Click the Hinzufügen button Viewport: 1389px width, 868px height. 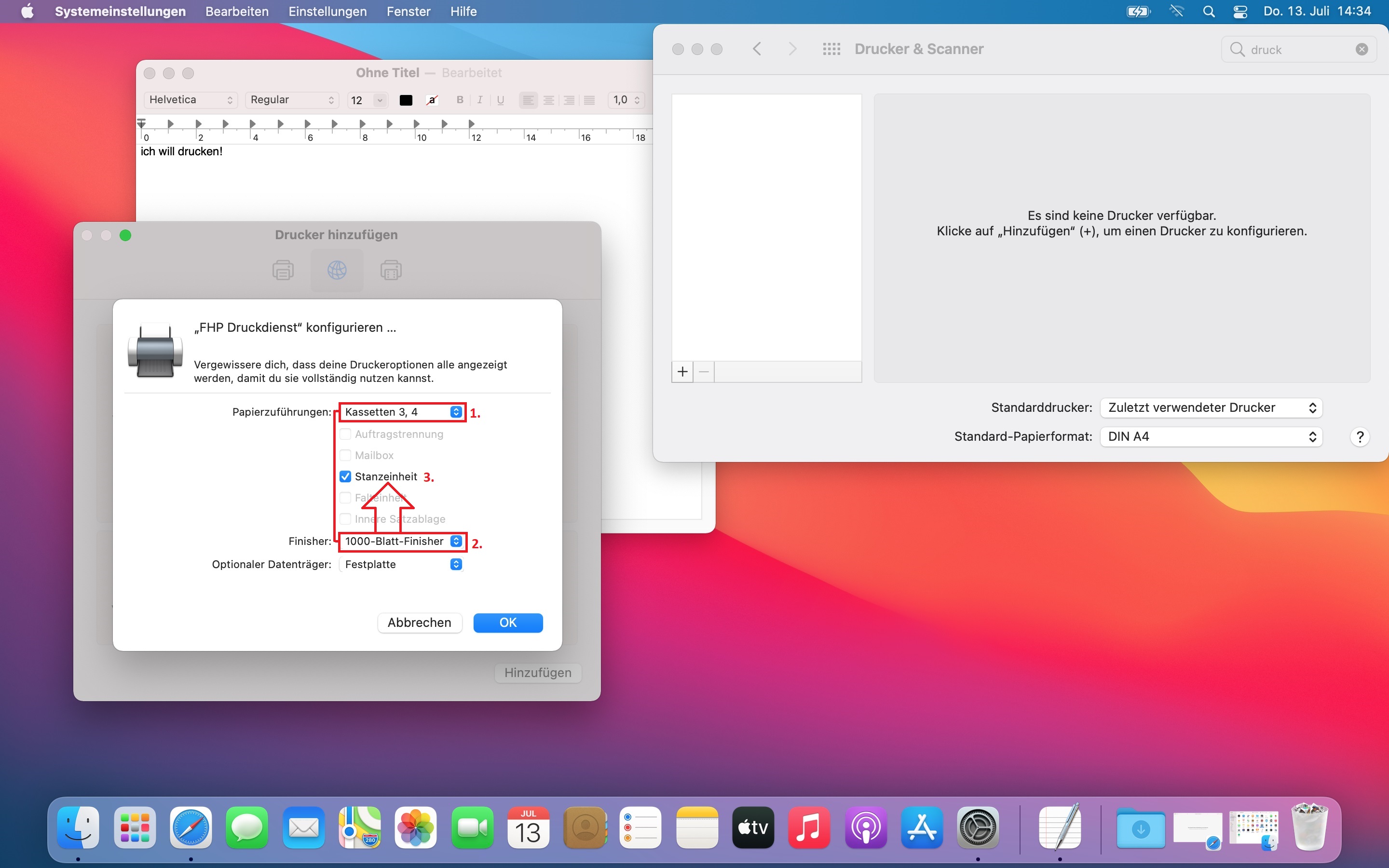(x=538, y=673)
